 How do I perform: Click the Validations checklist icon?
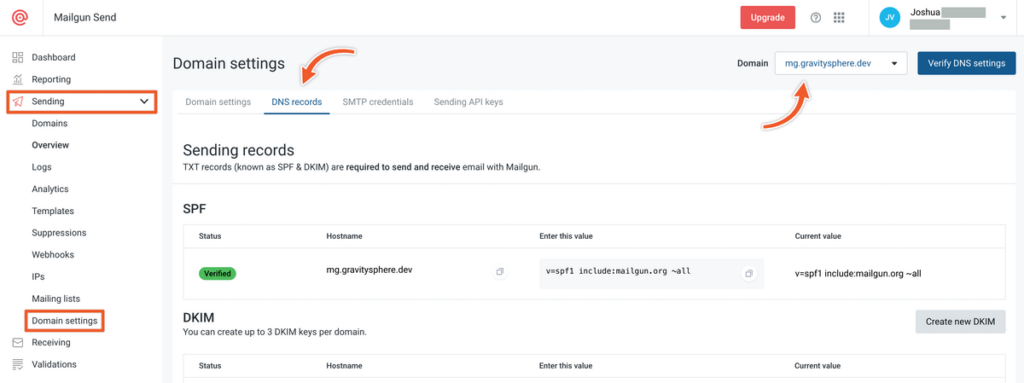pos(18,365)
